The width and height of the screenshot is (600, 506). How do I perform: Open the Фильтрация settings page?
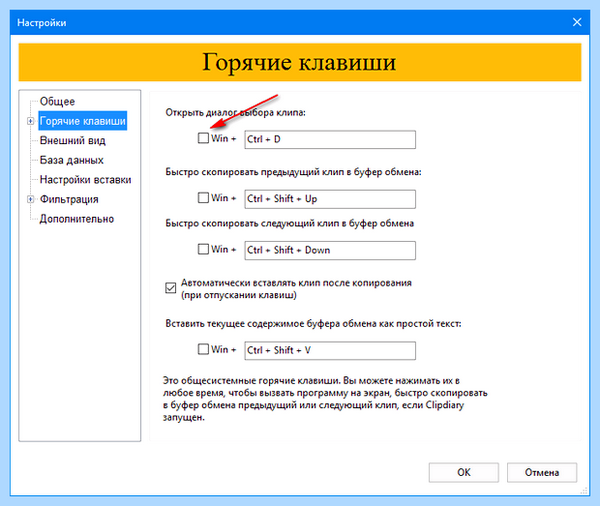pos(69,199)
